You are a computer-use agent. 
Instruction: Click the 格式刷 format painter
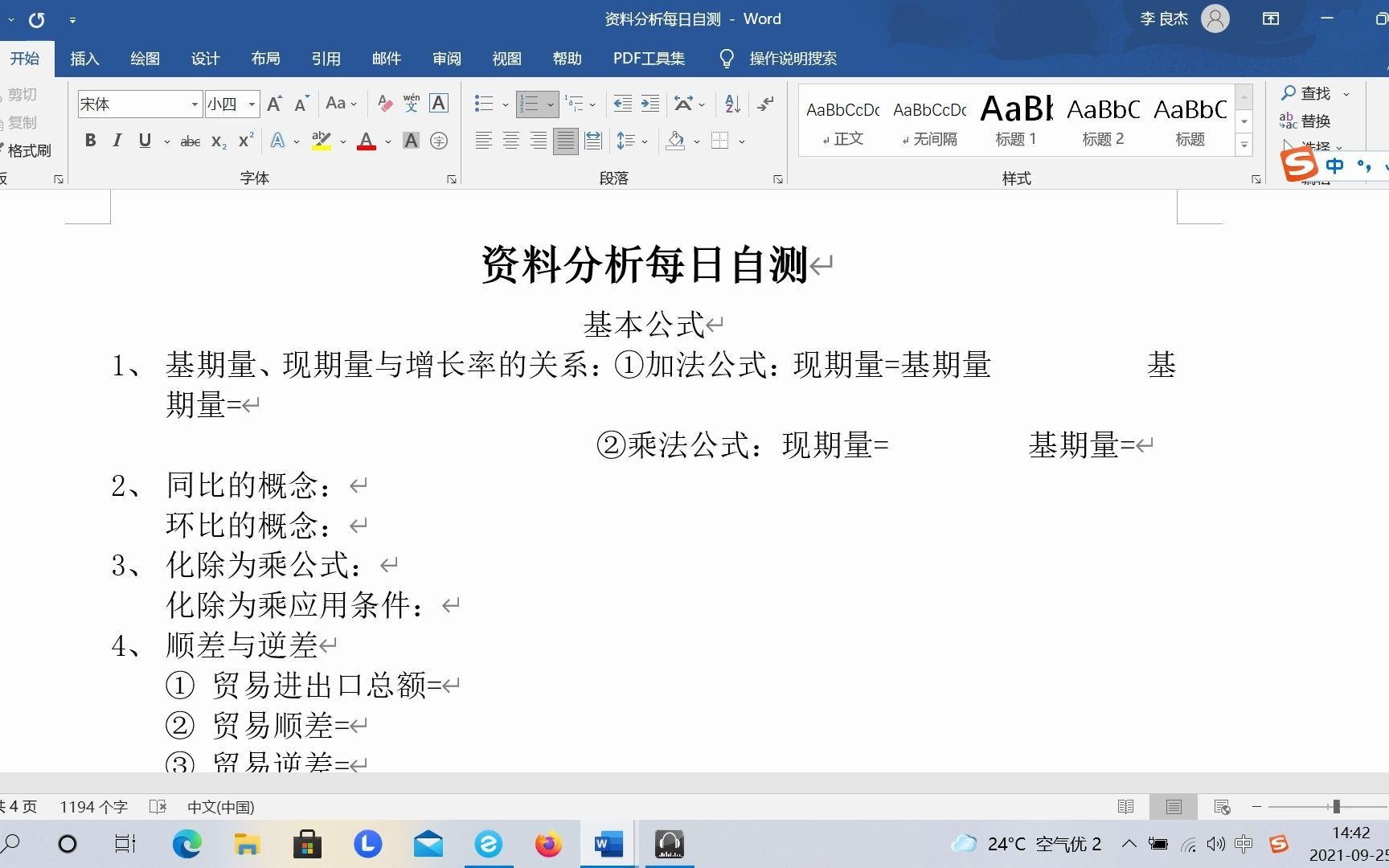pos(27,150)
